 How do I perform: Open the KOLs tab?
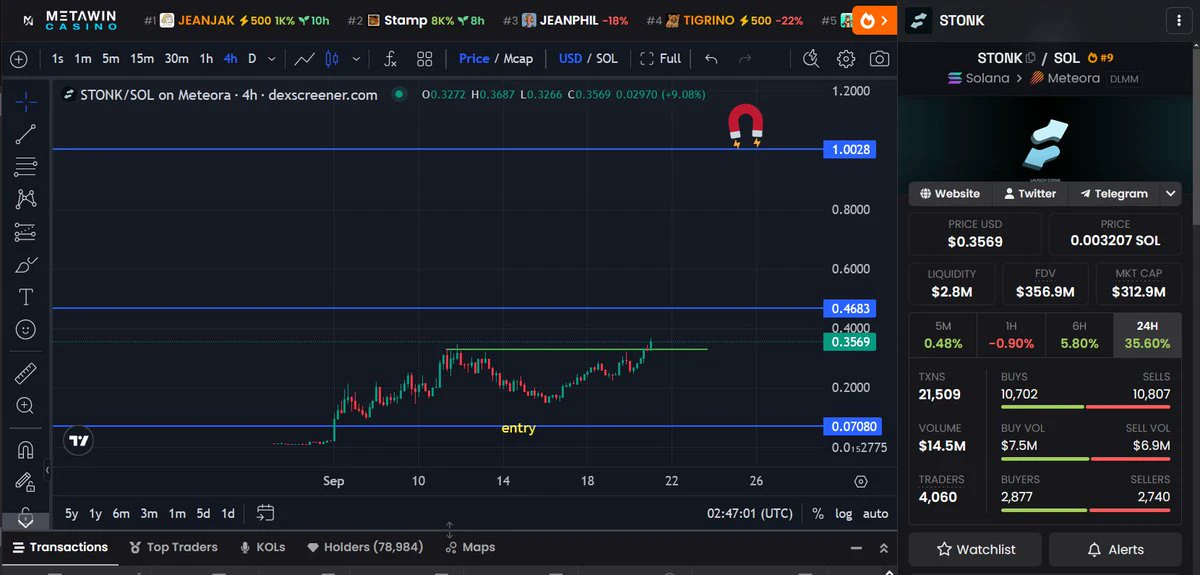coord(263,547)
